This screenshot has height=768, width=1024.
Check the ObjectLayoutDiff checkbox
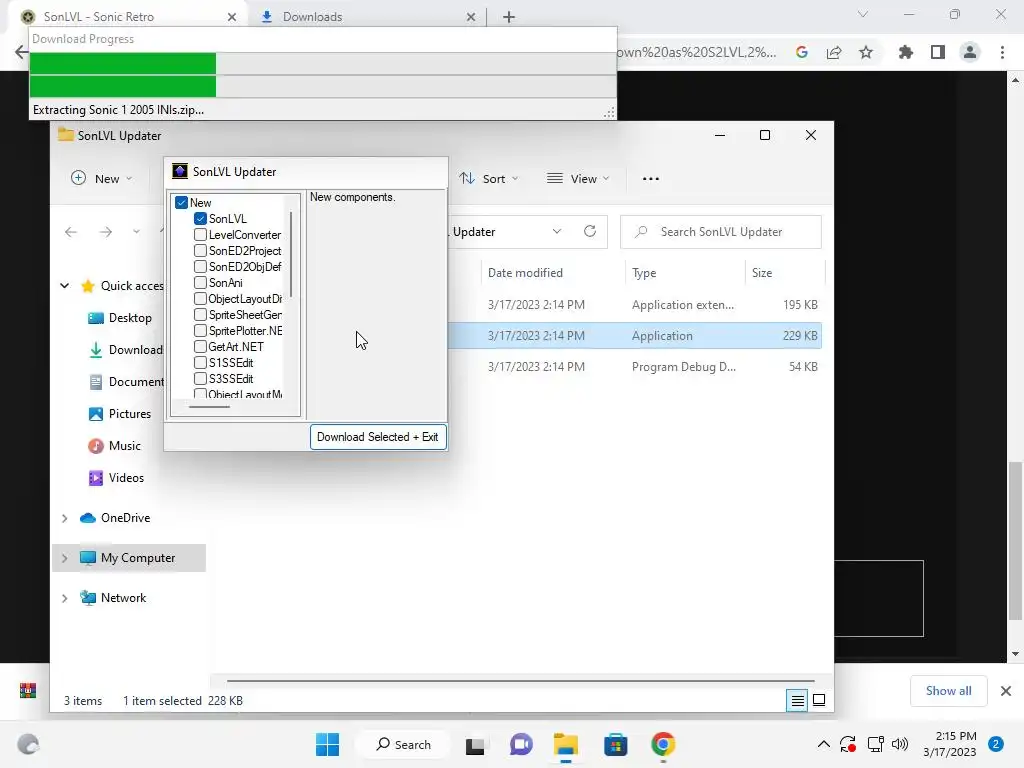tap(200, 298)
